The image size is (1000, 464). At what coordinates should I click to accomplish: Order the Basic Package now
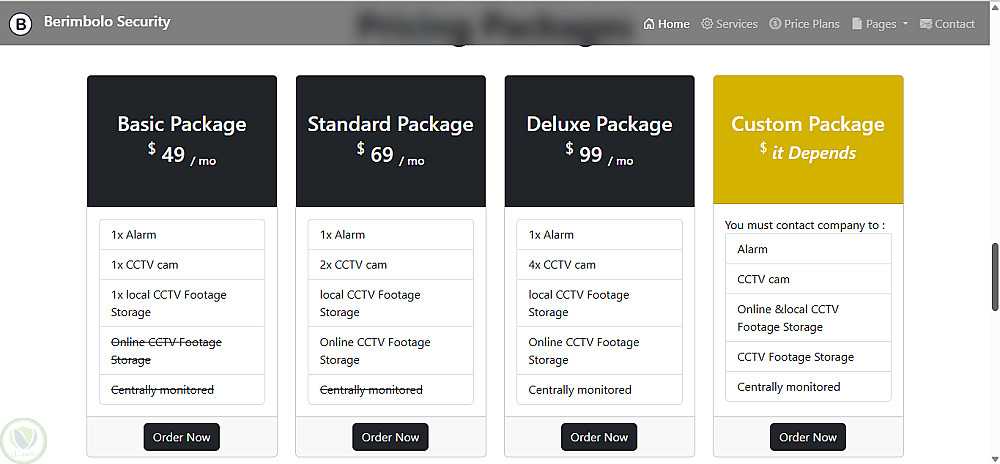[182, 437]
